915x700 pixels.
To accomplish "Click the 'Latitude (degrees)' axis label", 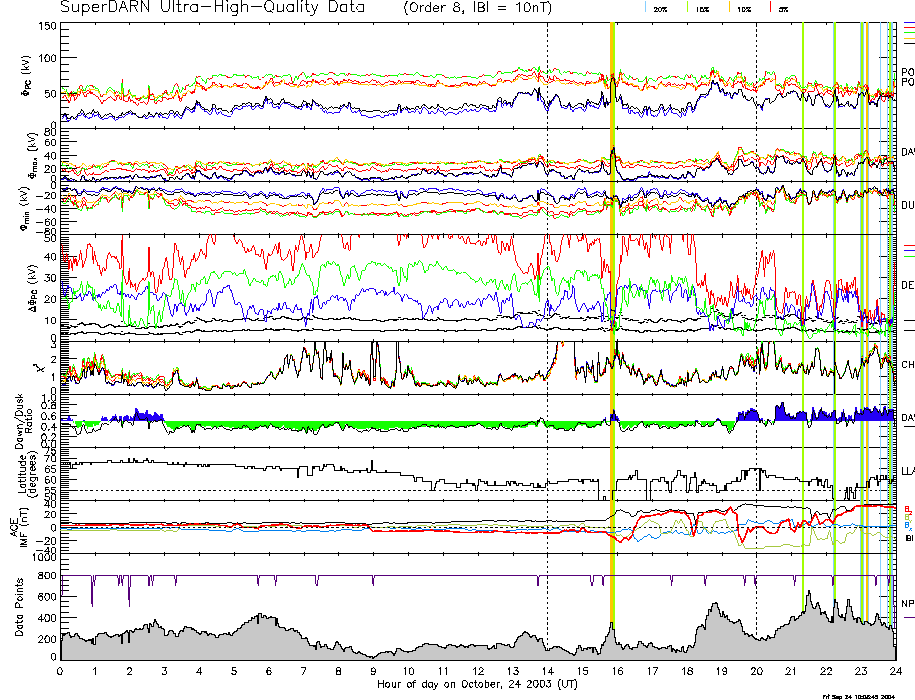I will coord(27,474).
